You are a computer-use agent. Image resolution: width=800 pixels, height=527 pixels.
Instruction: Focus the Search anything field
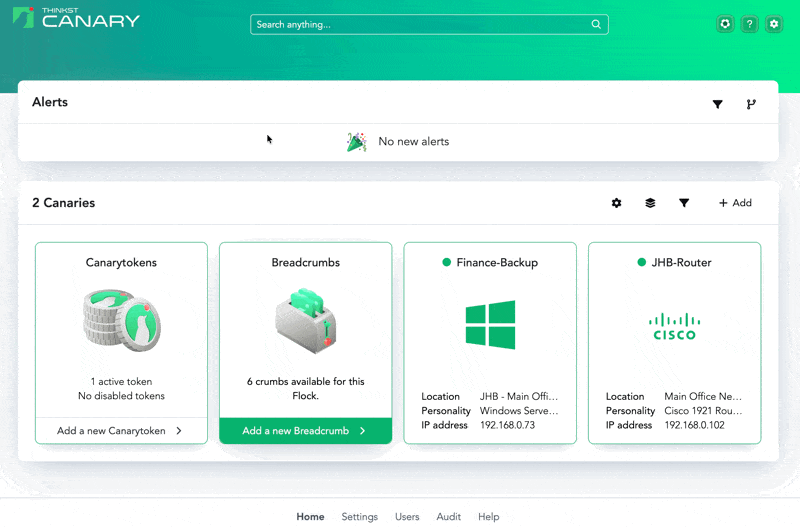[x=429, y=24]
